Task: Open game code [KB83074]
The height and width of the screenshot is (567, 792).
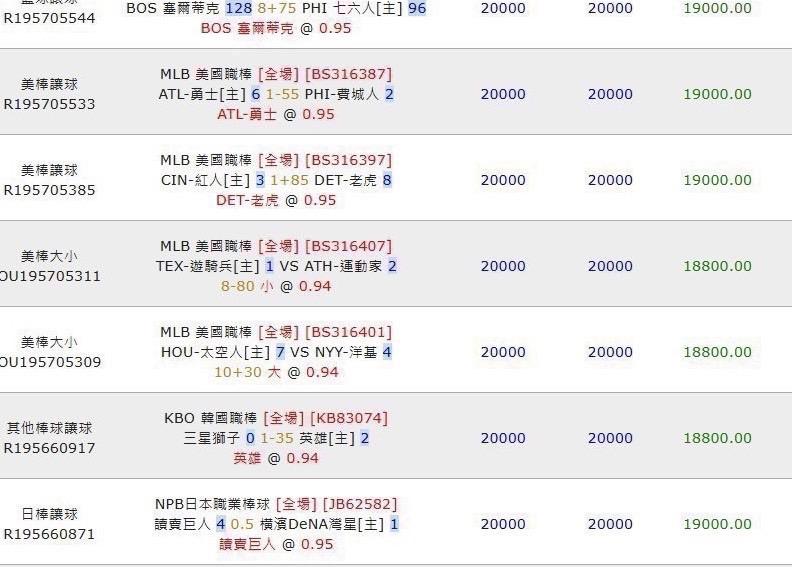Action: tap(349, 418)
